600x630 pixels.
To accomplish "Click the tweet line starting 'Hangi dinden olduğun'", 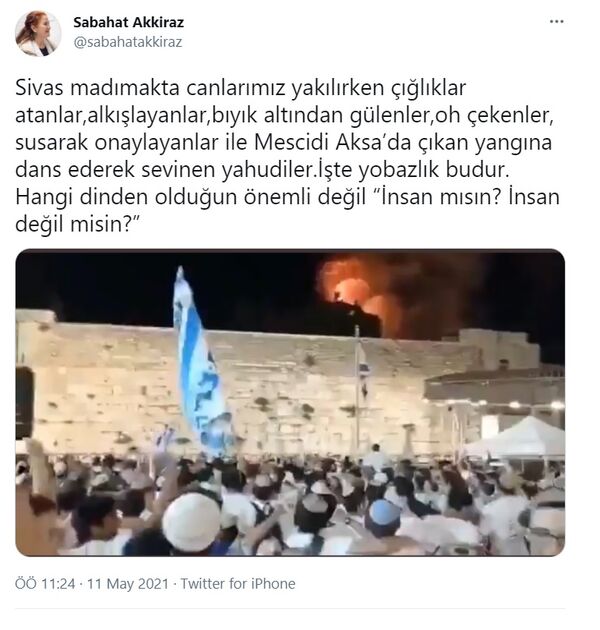I will (287, 197).
